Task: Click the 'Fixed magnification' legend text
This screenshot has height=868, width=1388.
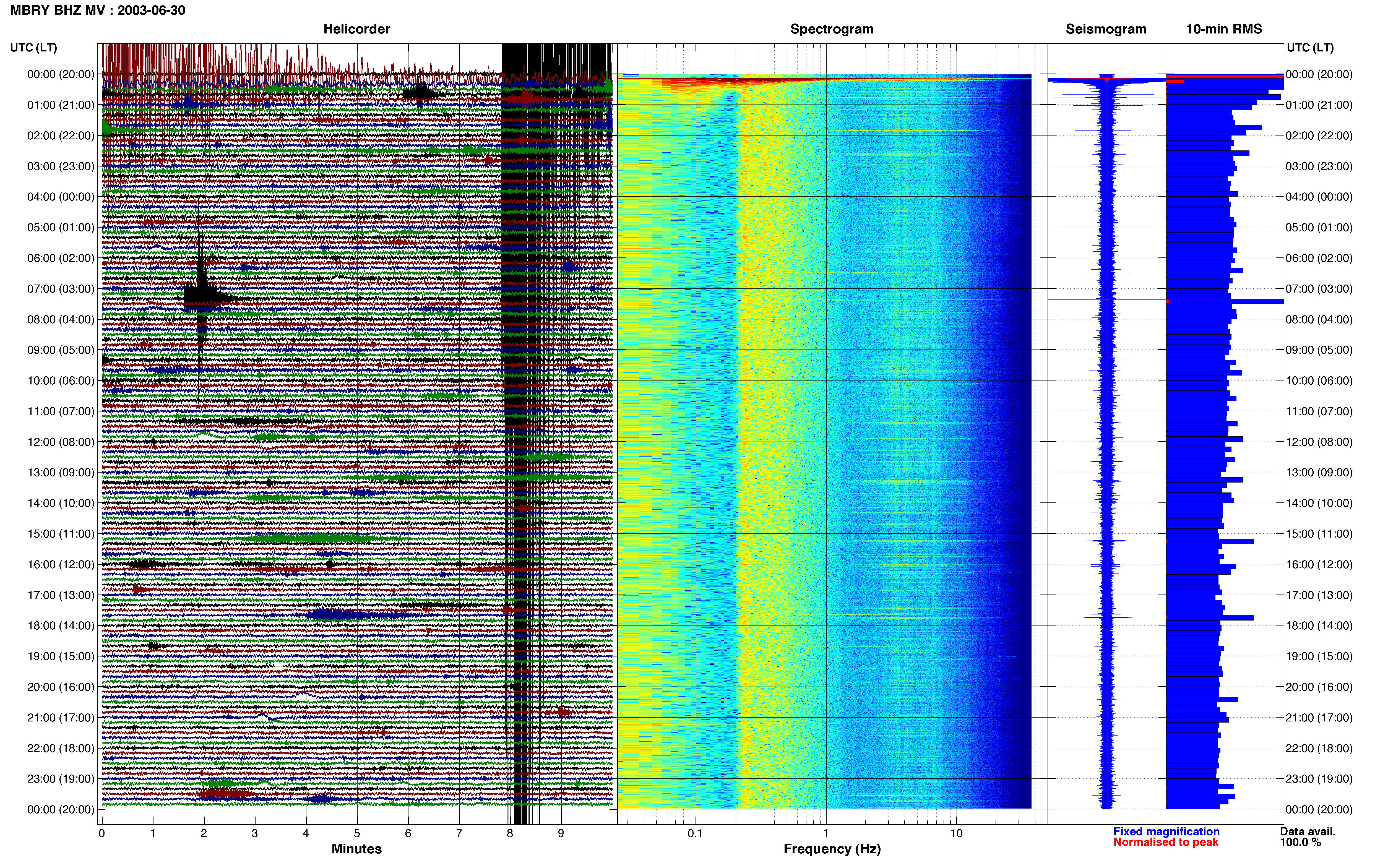Action: [1166, 832]
